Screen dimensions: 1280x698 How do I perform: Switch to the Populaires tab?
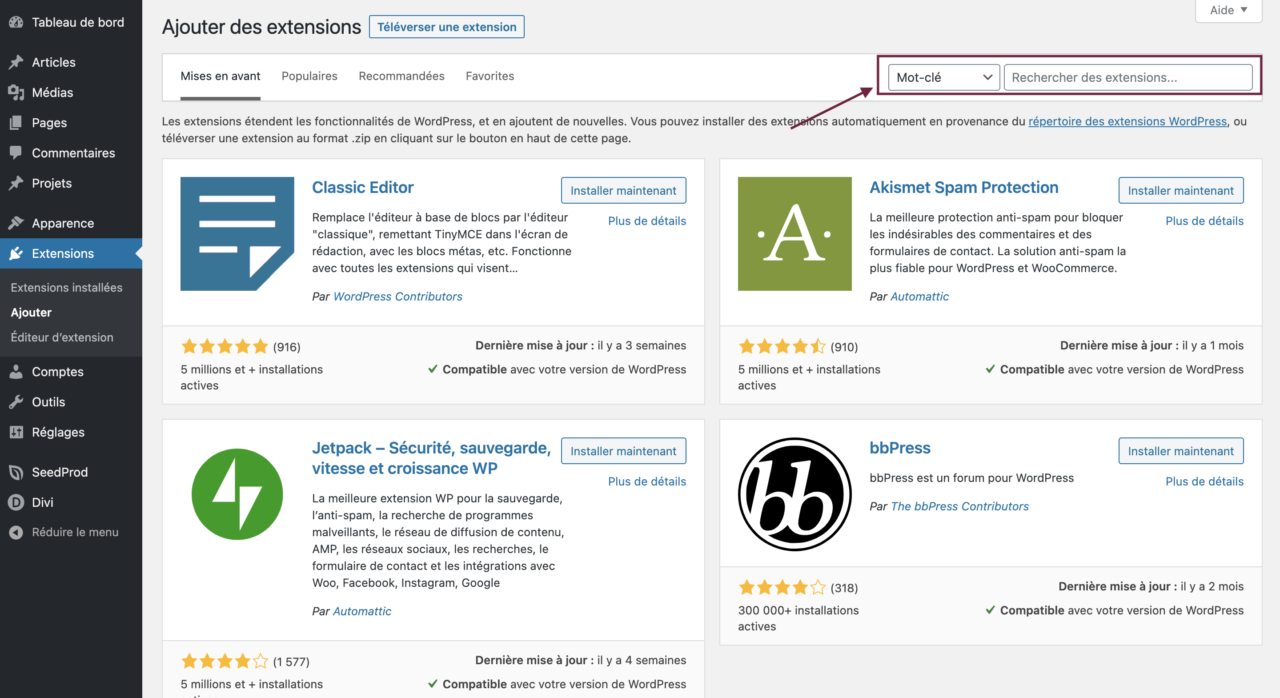(x=309, y=76)
